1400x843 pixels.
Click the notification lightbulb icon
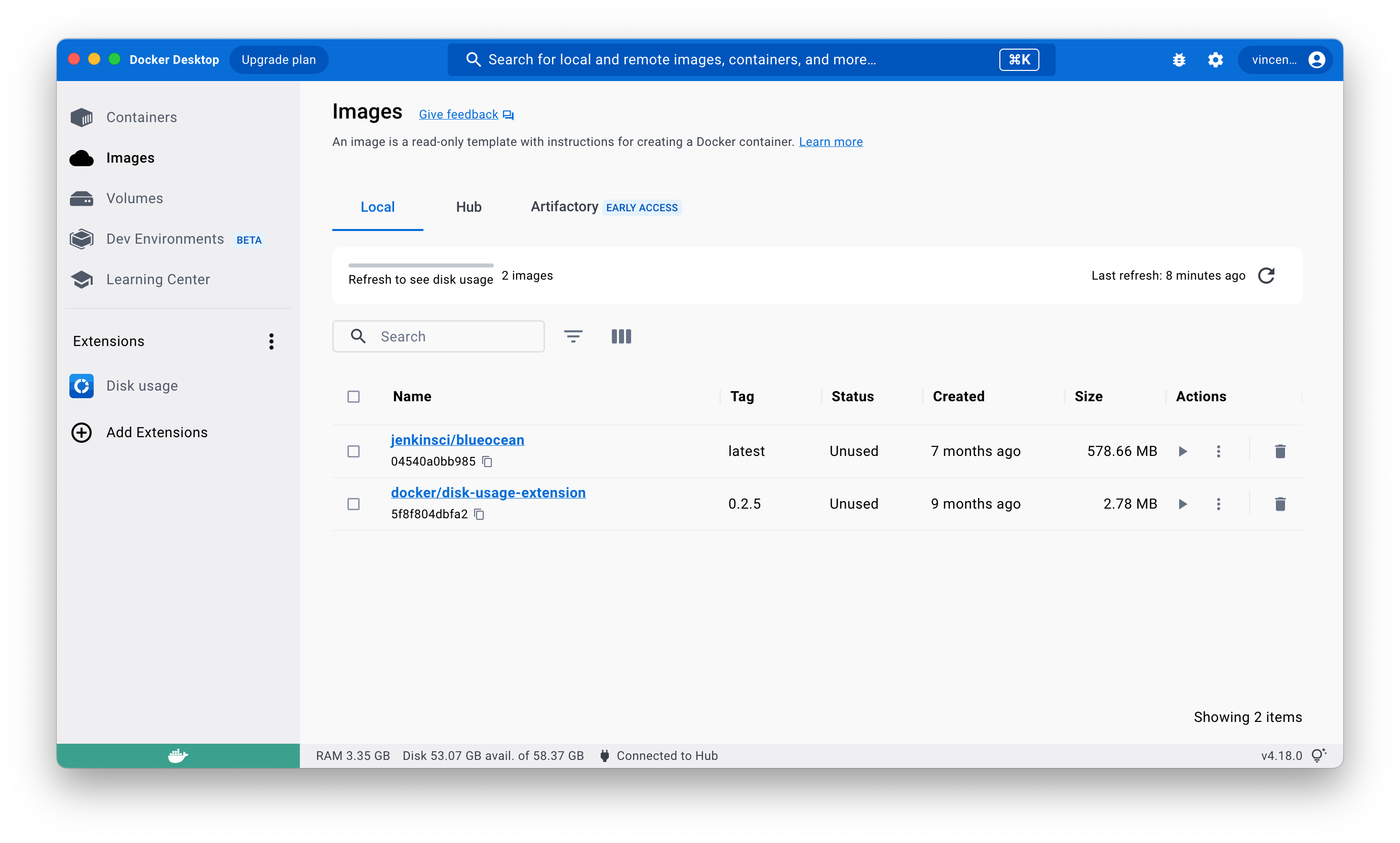click(x=1319, y=755)
